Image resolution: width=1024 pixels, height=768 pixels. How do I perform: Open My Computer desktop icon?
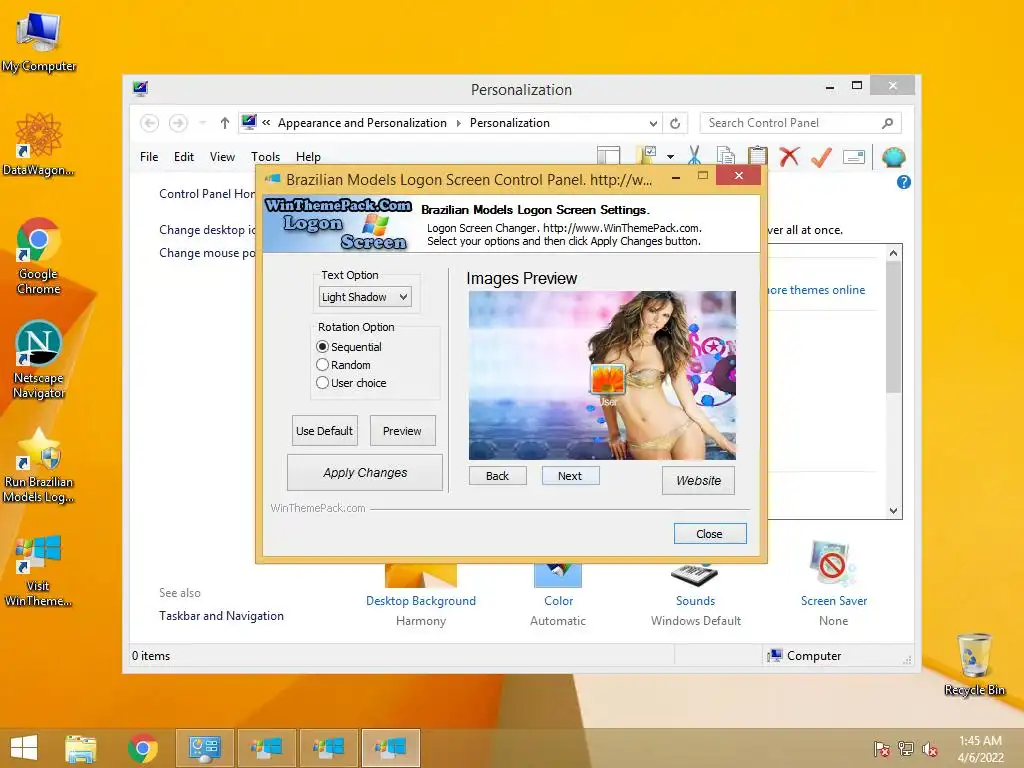(39, 42)
